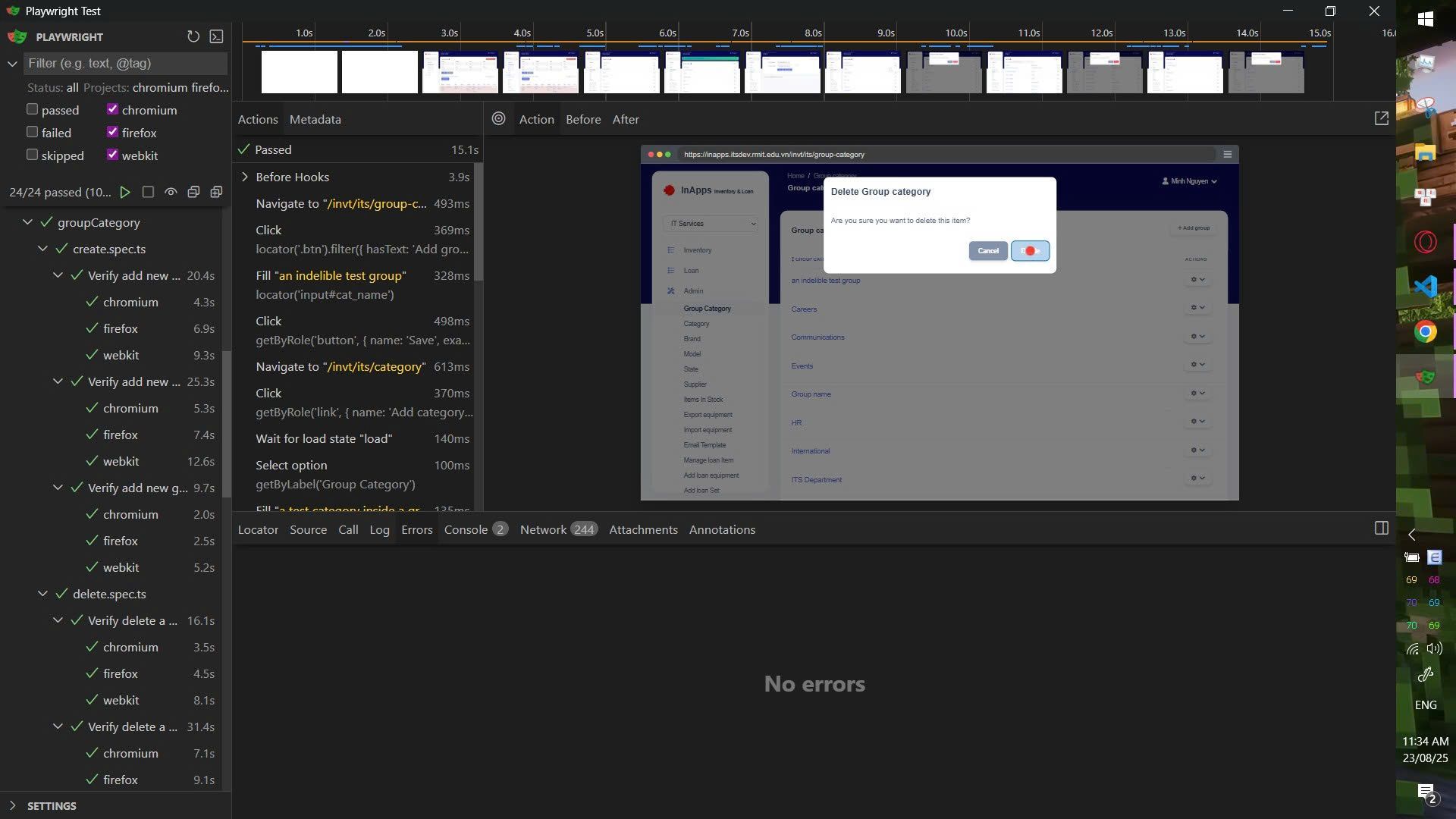Switch to the Network tab
The width and height of the screenshot is (1456, 819).
click(x=543, y=529)
